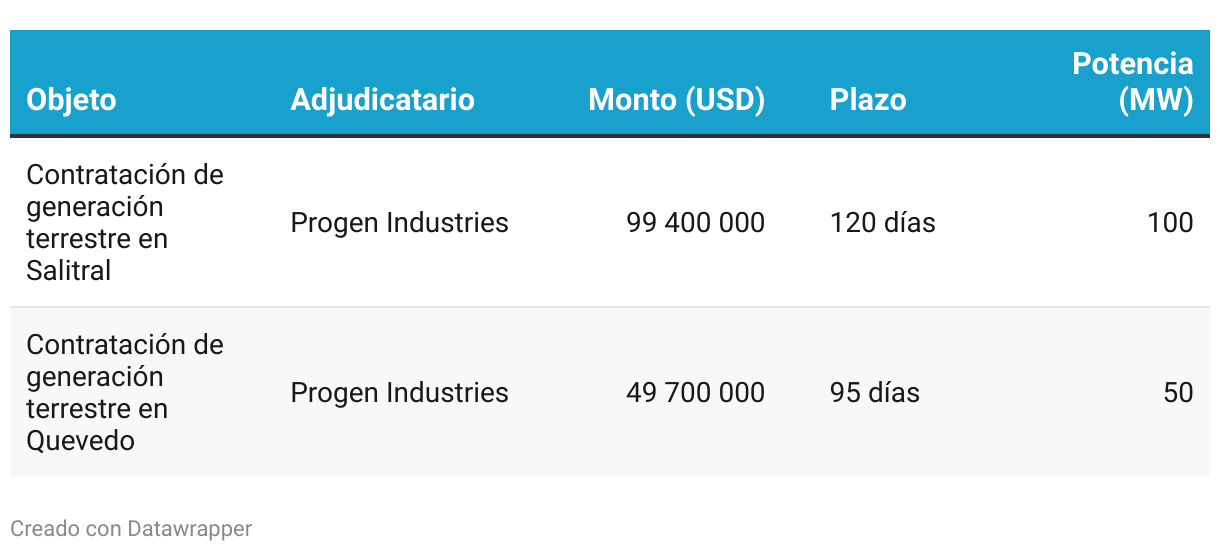The height and width of the screenshot is (552, 1220).
Task: Click the (MW) unit label in header
Action: (1156, 100)
